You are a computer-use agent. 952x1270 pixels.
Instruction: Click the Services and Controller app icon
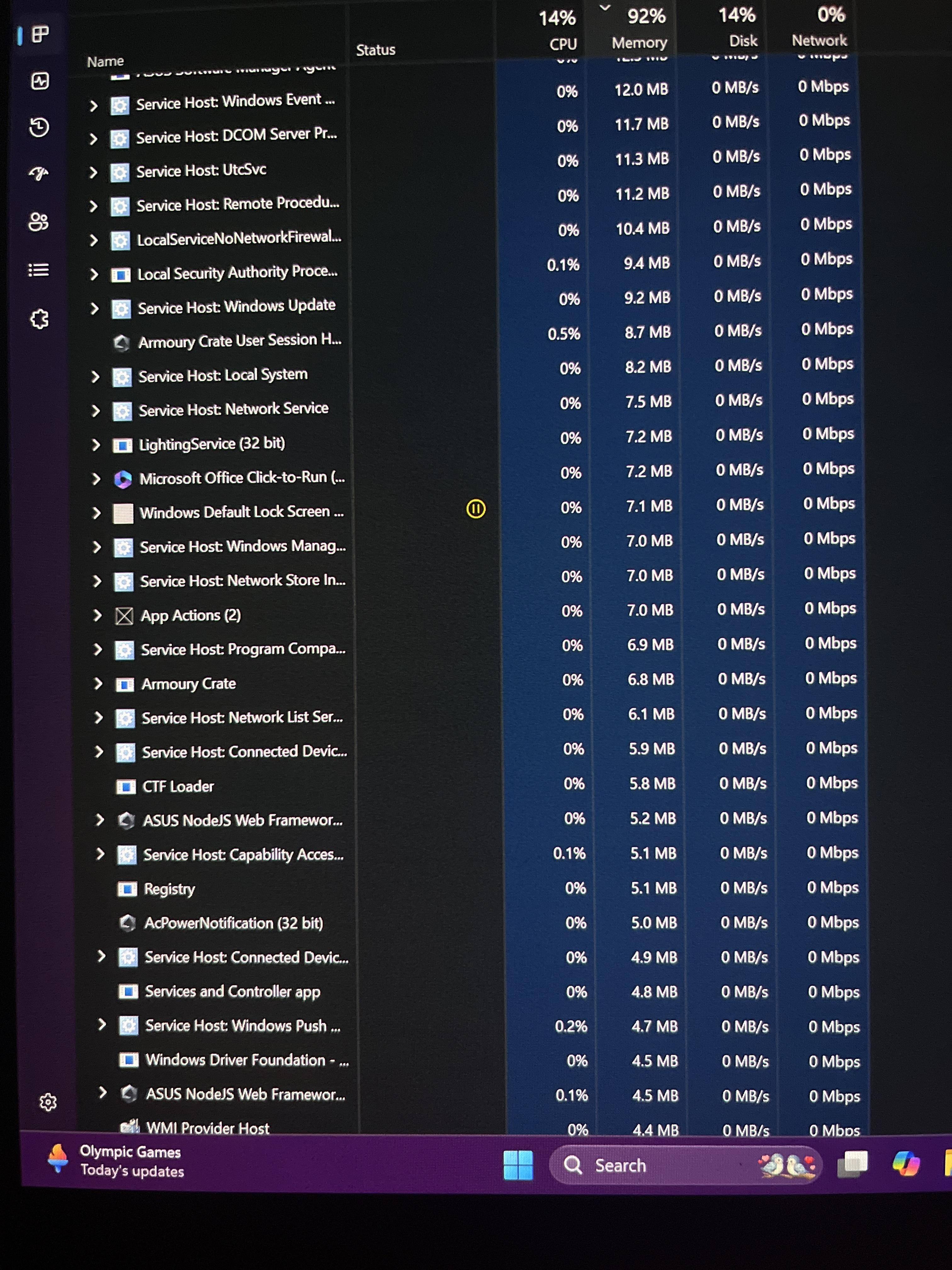tap(128, 992)
